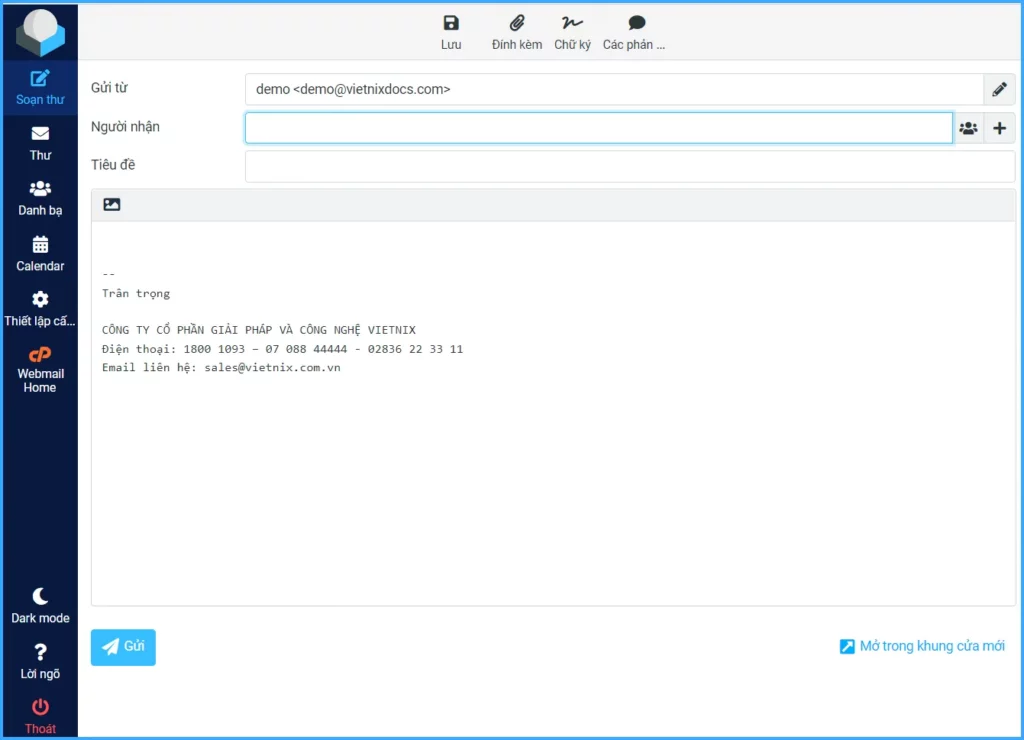Click the image icon in editor toolbar
1024x740 pixels.
tap(112, 205)
